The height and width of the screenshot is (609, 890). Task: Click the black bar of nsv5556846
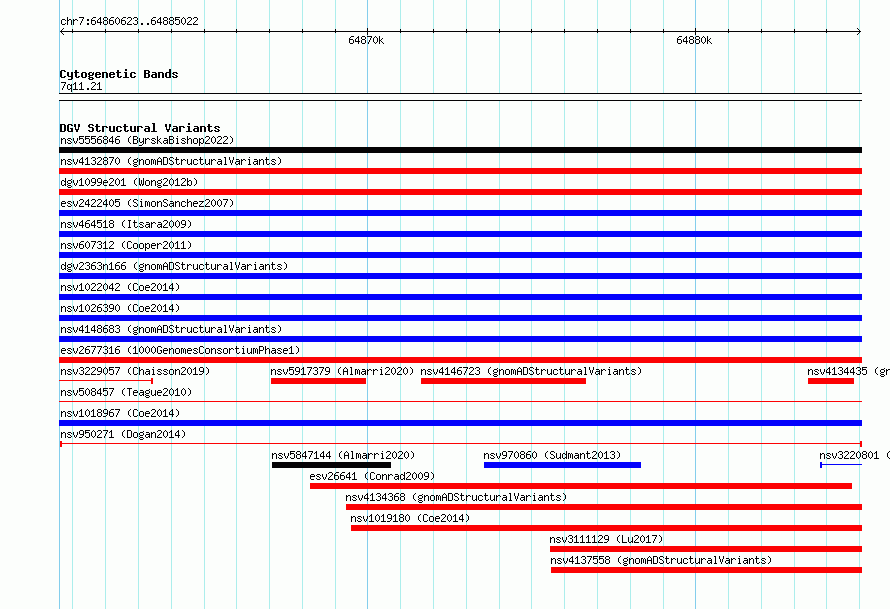460,150
